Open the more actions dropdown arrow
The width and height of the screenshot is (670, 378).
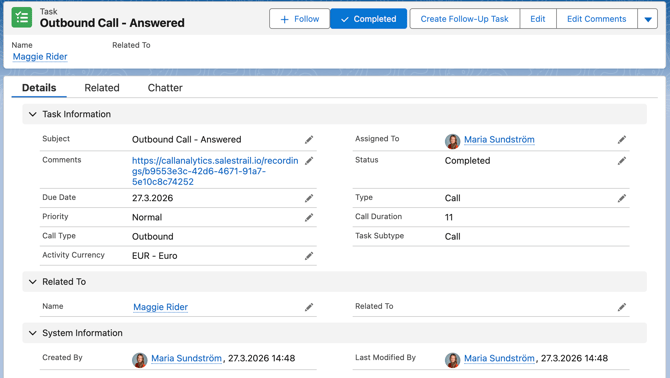[647, 19]
